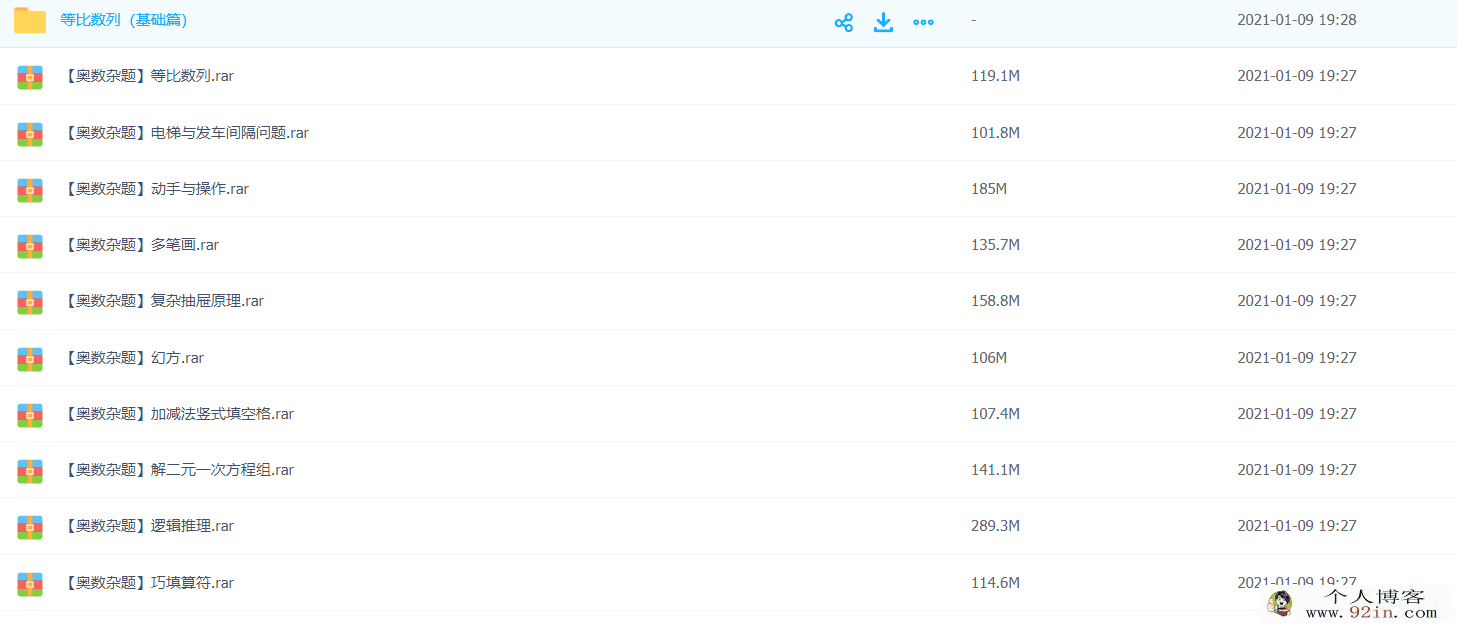Image resolution: width=1457 pixels, height=626 pixels.
Task: Click the rar icon for 动手与操作.rar
Action: pos(30,190)
